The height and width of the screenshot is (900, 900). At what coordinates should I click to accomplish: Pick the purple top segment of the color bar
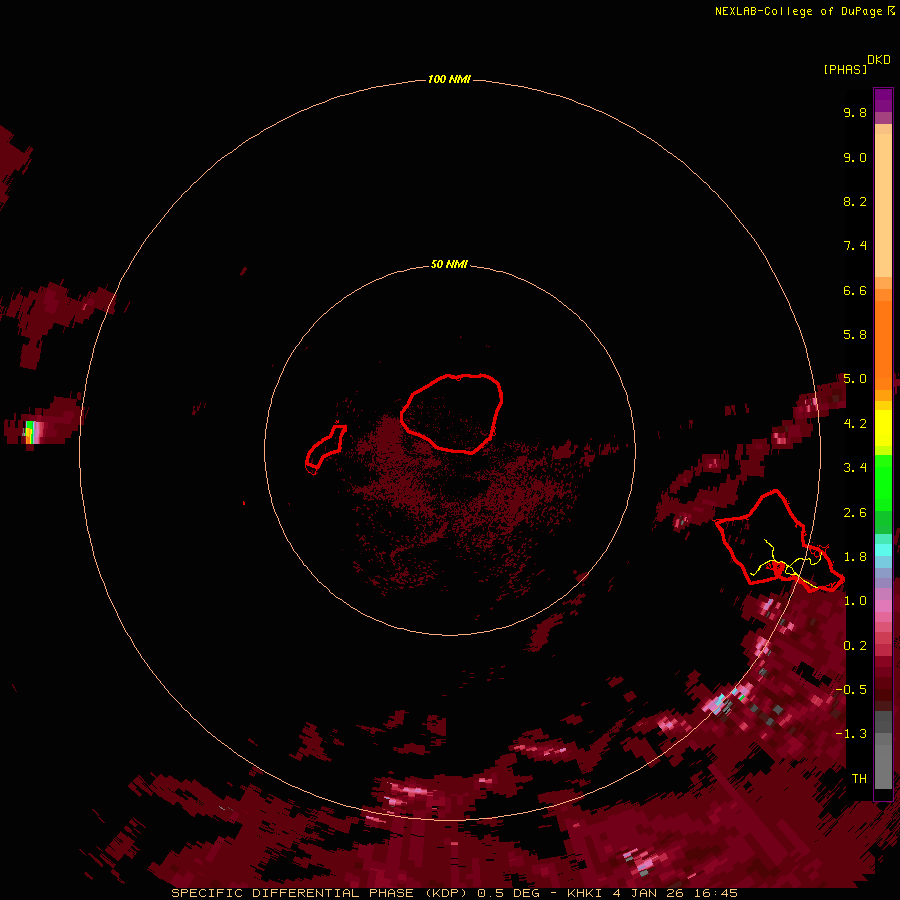pos(883,100)
